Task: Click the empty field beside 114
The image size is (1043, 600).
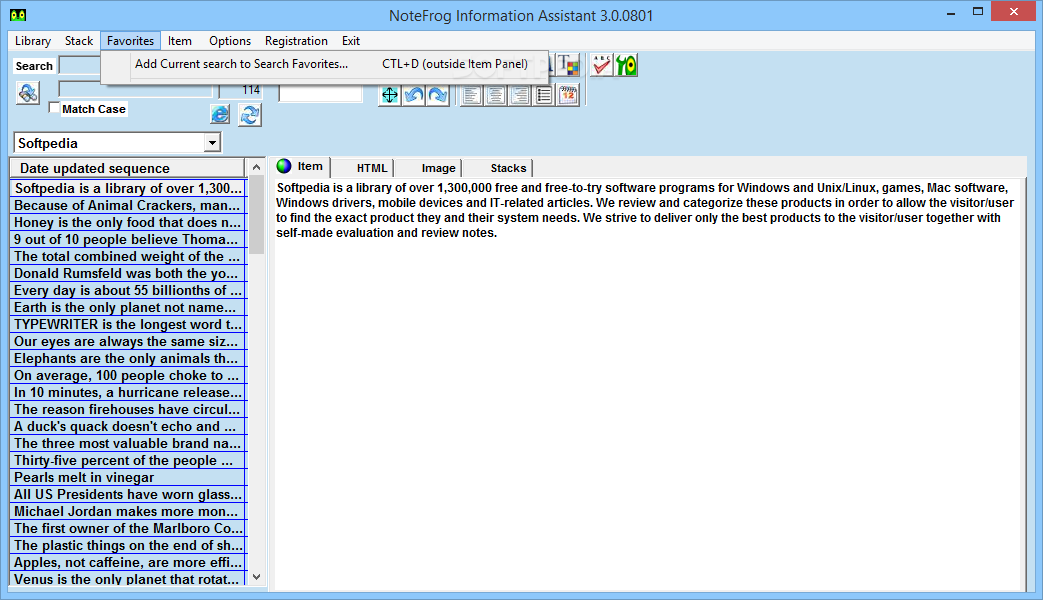Action: point(320,93)
